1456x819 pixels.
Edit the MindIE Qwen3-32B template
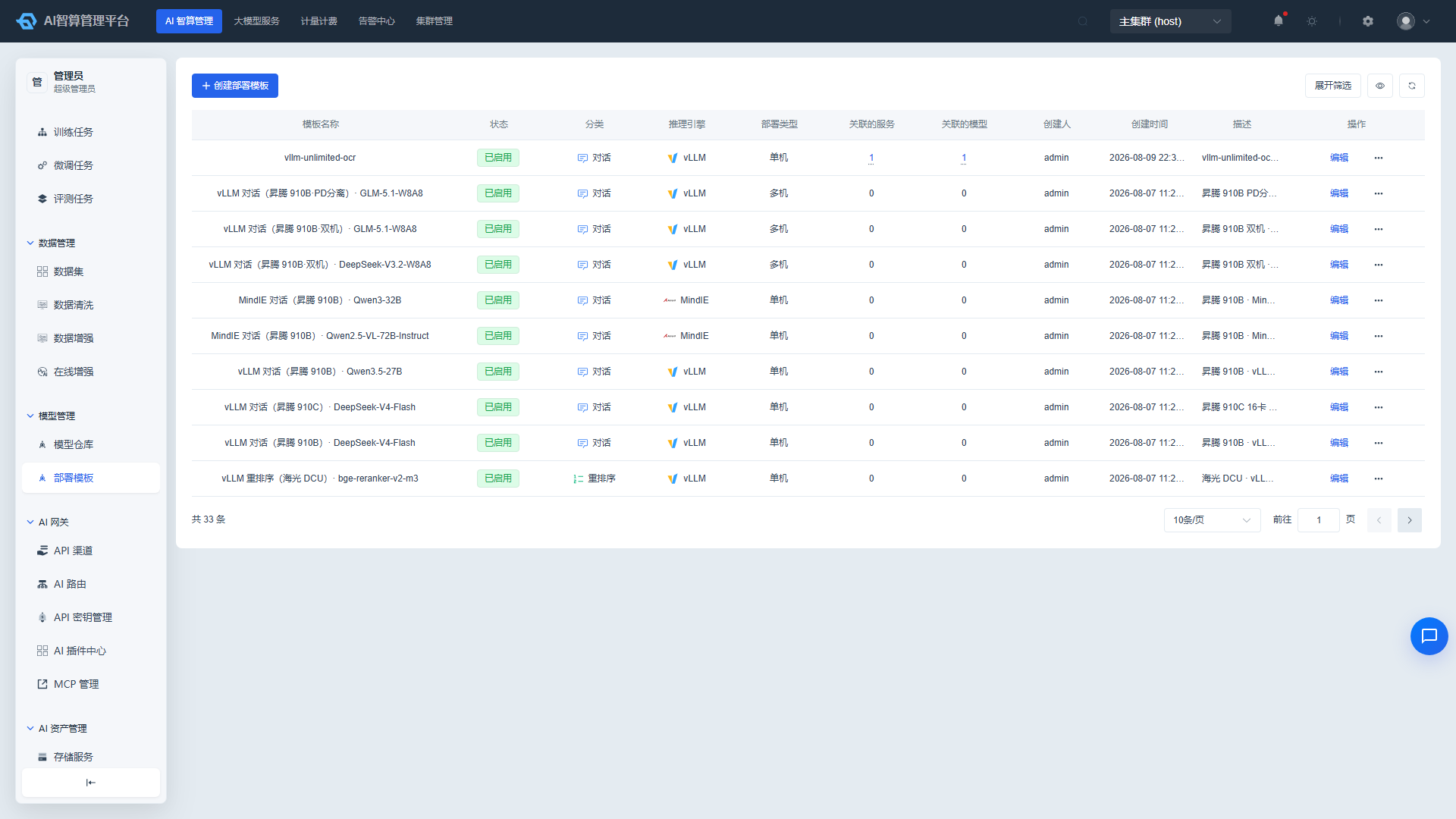(x=1339, y=300)
